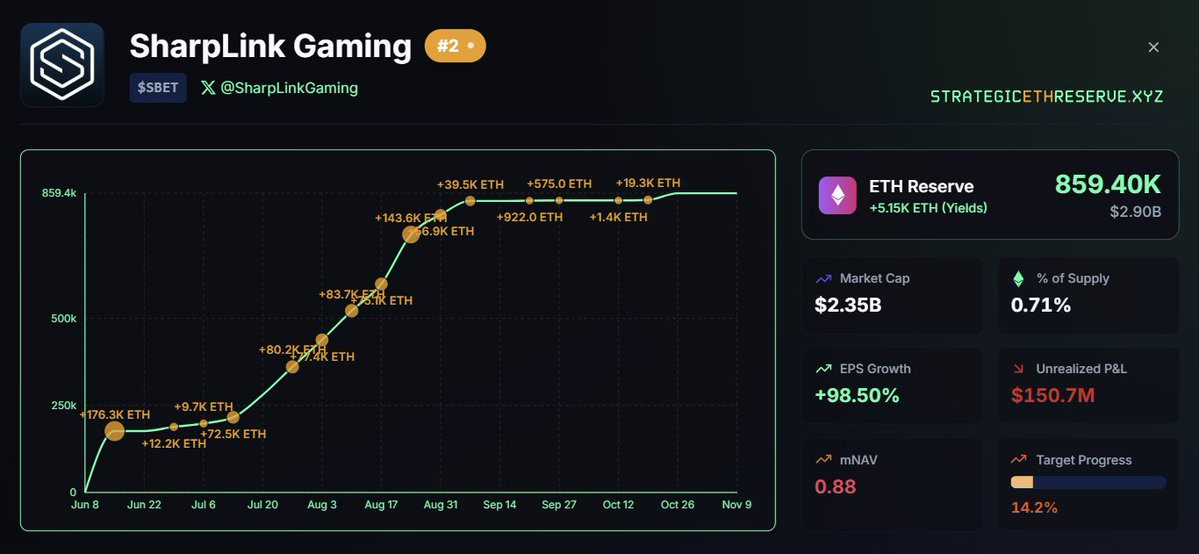Click the Target Progress trend icon
This screenshot has height=554, width=1199.
(x=1019, y=460)
